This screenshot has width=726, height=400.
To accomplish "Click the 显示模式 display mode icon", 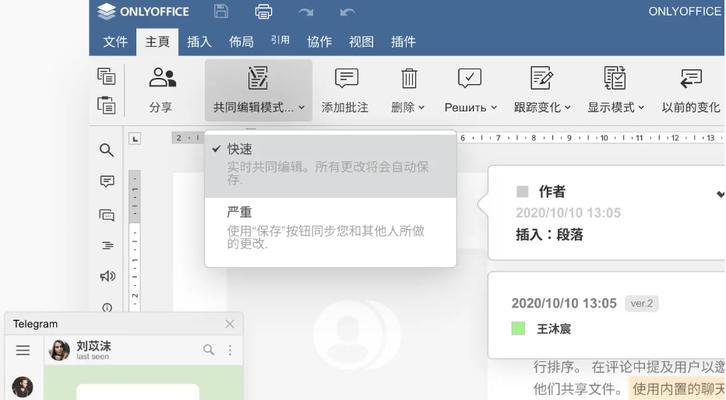I will [615, 78].
